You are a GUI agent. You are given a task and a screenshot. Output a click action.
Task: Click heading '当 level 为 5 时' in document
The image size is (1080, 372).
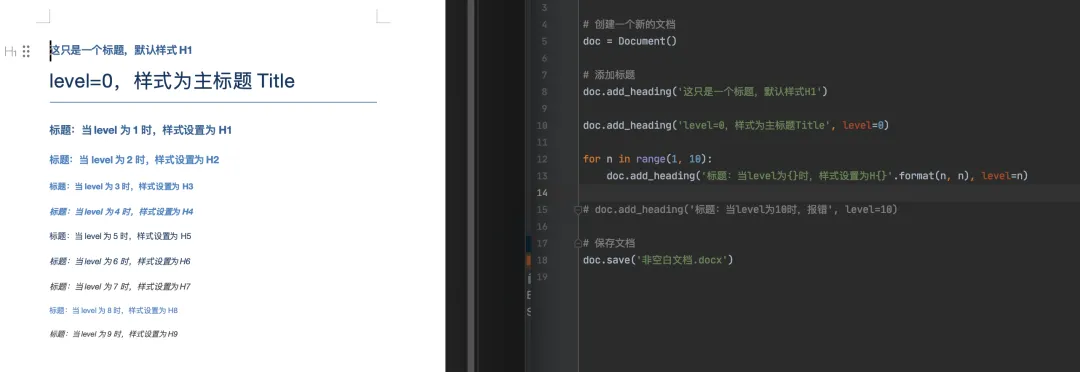coord(121,236)
